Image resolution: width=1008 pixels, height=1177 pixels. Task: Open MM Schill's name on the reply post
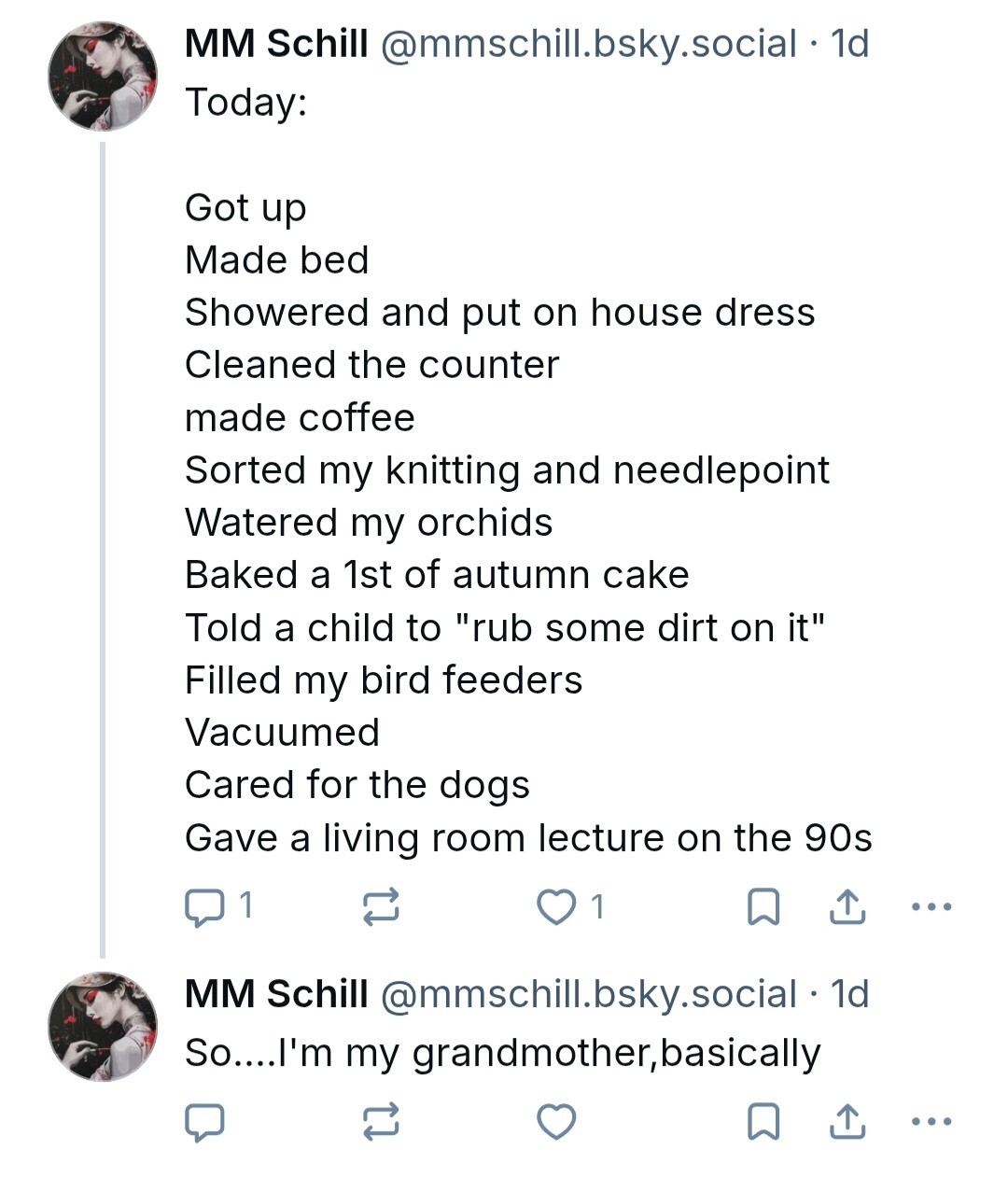click(x=276, y=994)
